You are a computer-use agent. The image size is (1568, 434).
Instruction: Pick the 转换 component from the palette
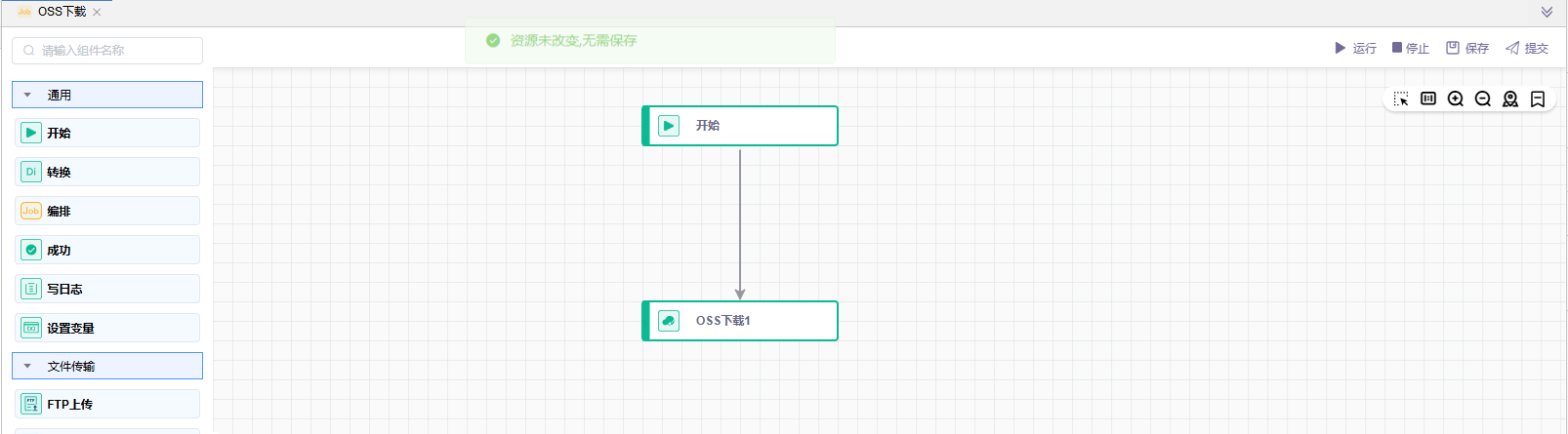click(x=107, y=172)
